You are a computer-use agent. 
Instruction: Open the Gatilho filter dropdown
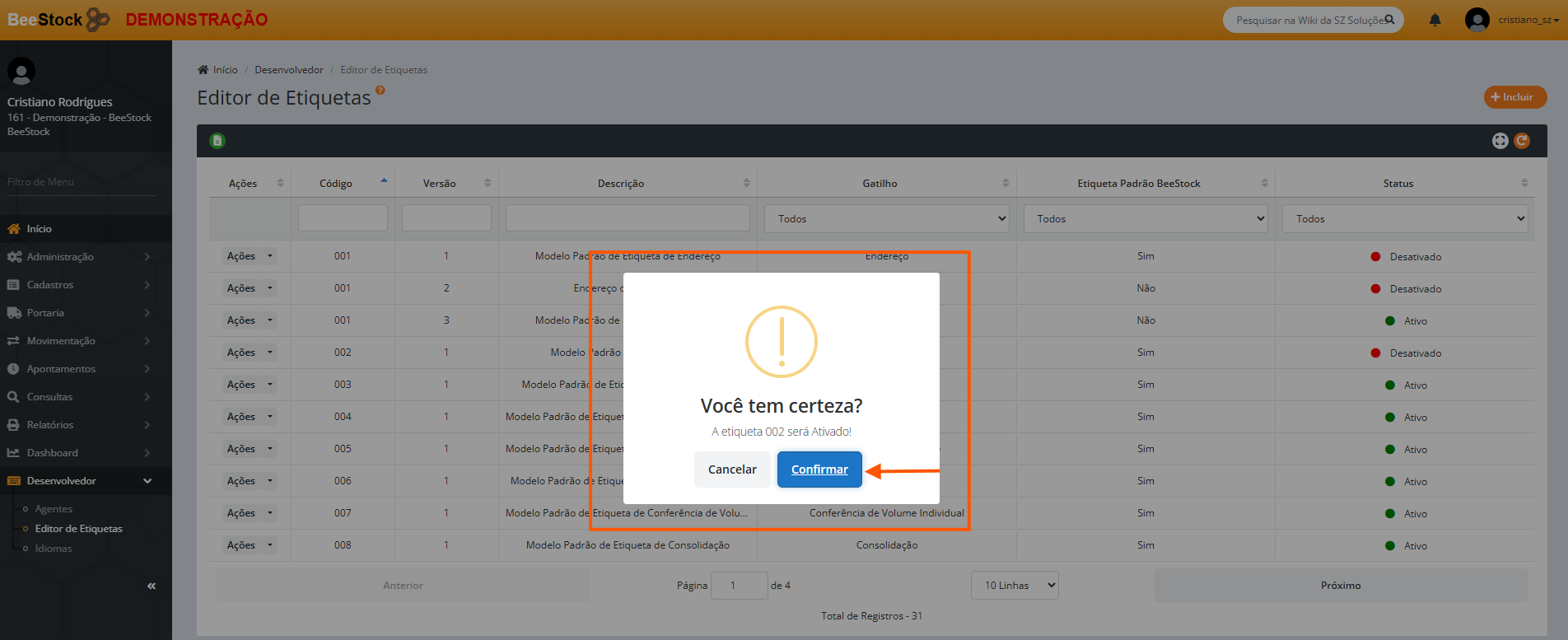[x=886, y=219]
